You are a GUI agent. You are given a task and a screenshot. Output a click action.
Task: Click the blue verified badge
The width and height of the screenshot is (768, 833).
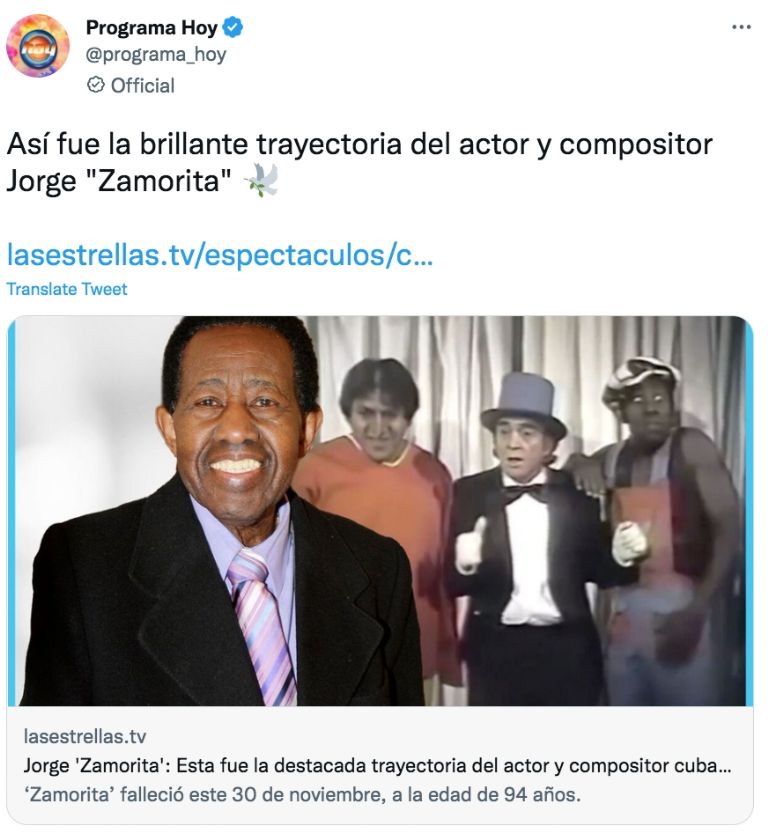pyautogui.click(x=233, y=27)
